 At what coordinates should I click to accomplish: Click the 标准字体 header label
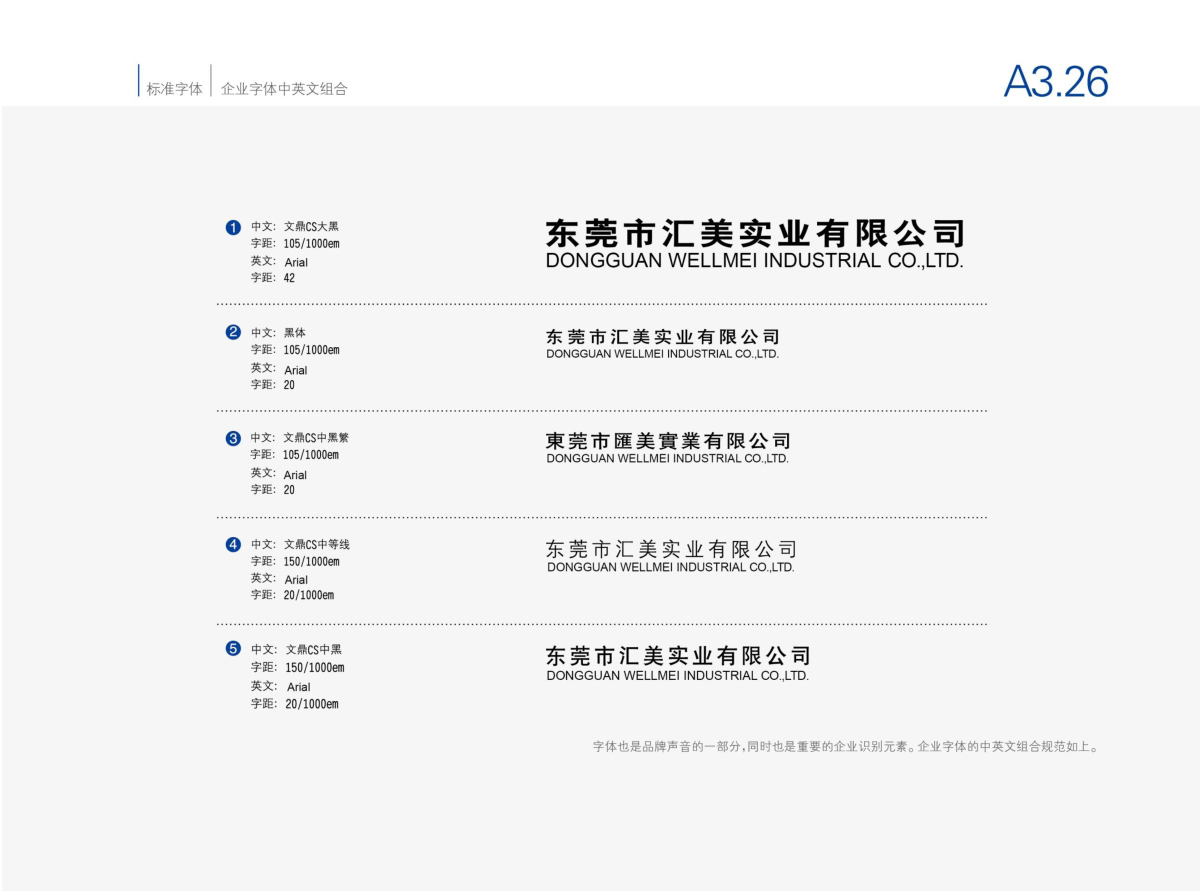pyautogui.click(x=174, y=89)
